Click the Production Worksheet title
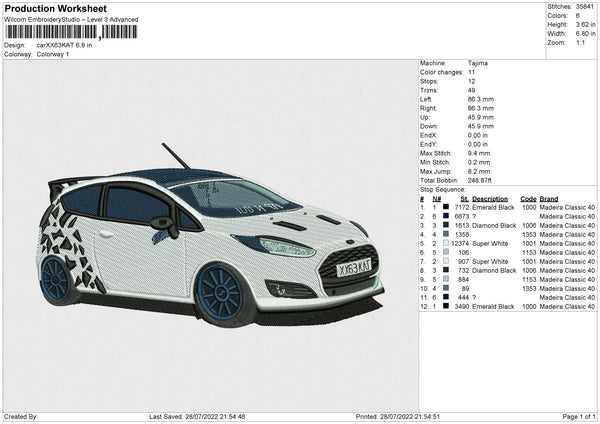The height and width of the screenshot is (424, 600). [x=55, y=9]
